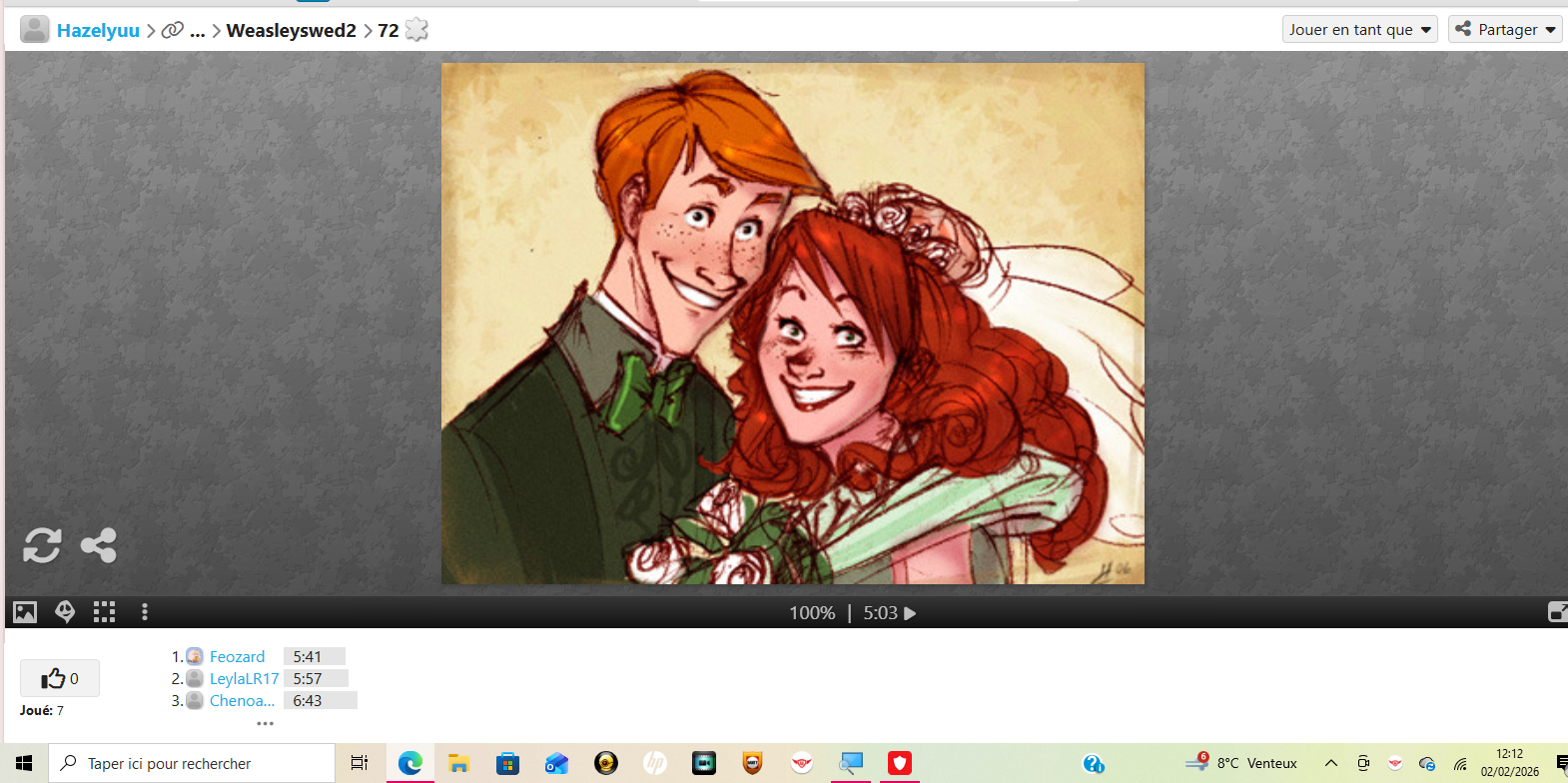
Task: Click the camera icon in the system tray
Action: [1363, 763]
